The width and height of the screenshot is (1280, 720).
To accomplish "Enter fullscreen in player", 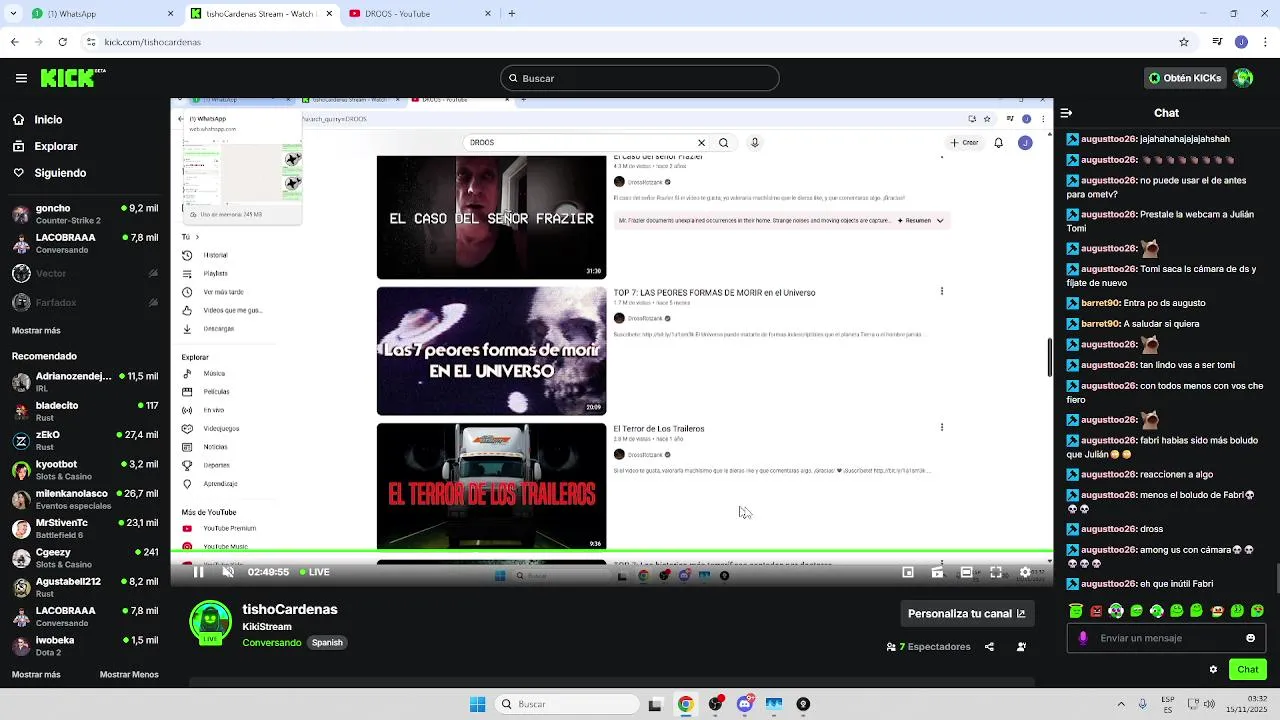I will 996,572.
